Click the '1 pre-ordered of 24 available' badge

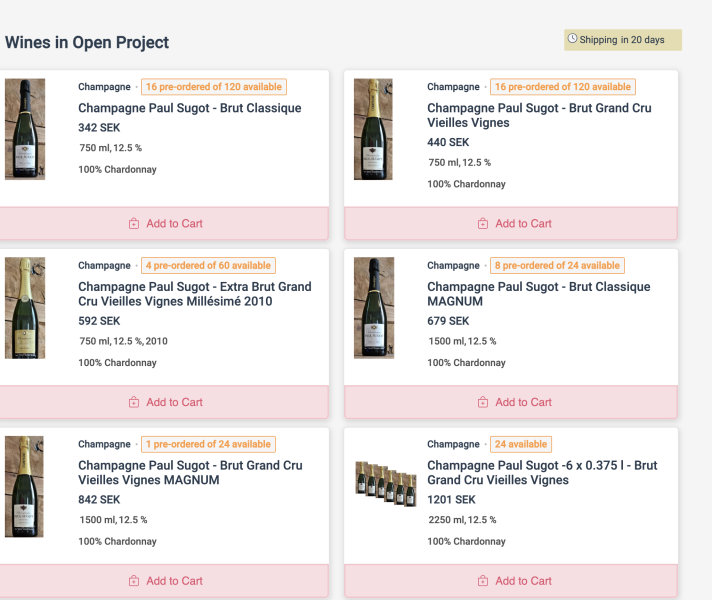(x=208, y=444)
